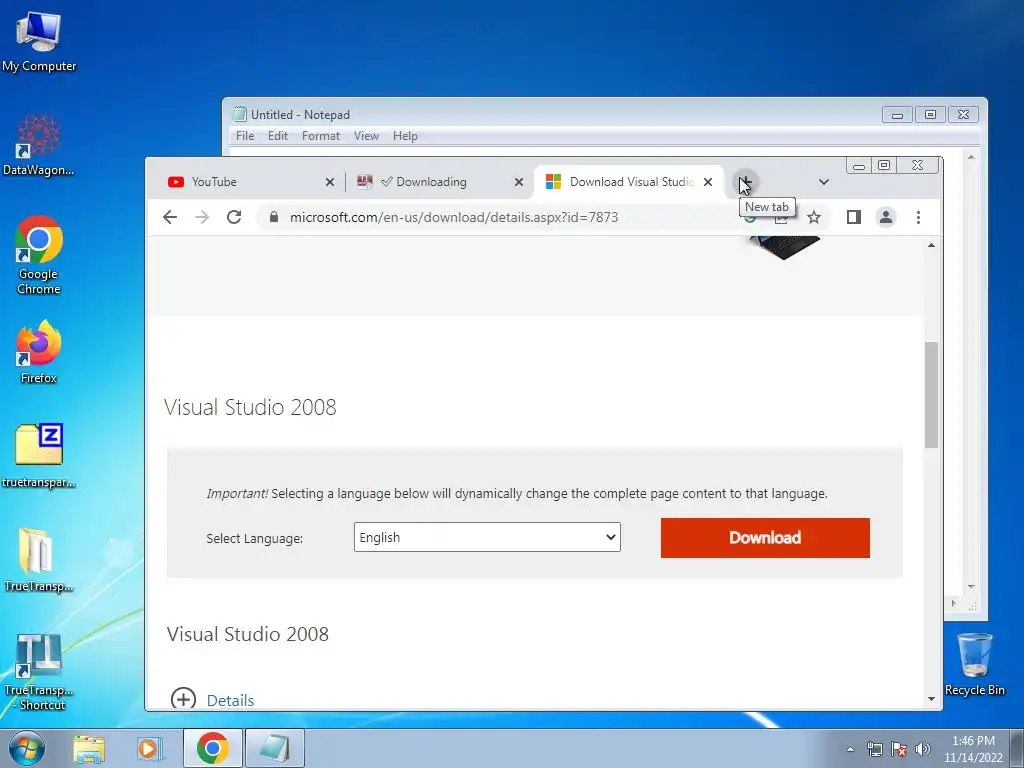
Task: Open Notepad File menu
Action: click(245, 136)
